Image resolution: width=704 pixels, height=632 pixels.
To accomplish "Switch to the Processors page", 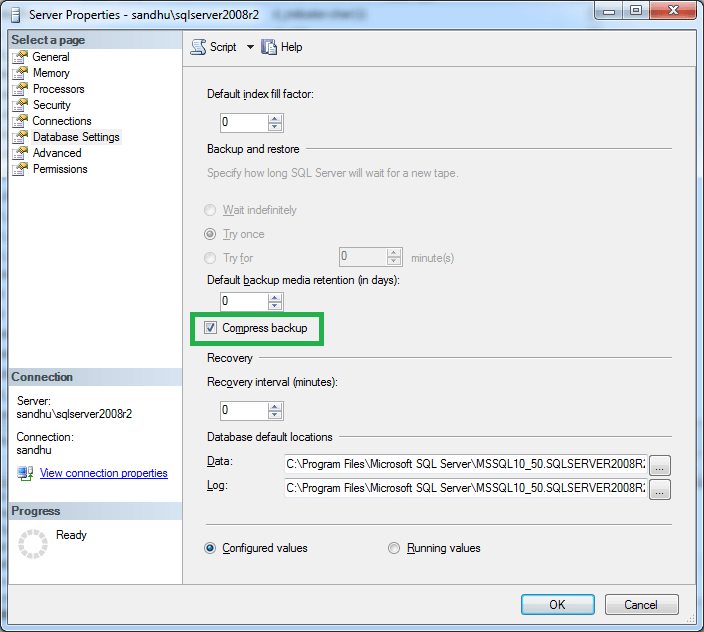I will [59, 89].
